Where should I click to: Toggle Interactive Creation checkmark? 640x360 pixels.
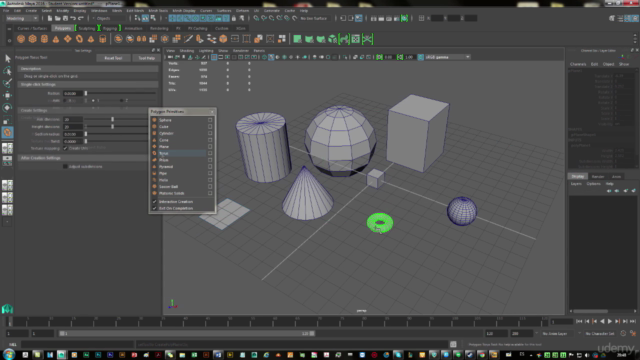(x=154, y=202)
